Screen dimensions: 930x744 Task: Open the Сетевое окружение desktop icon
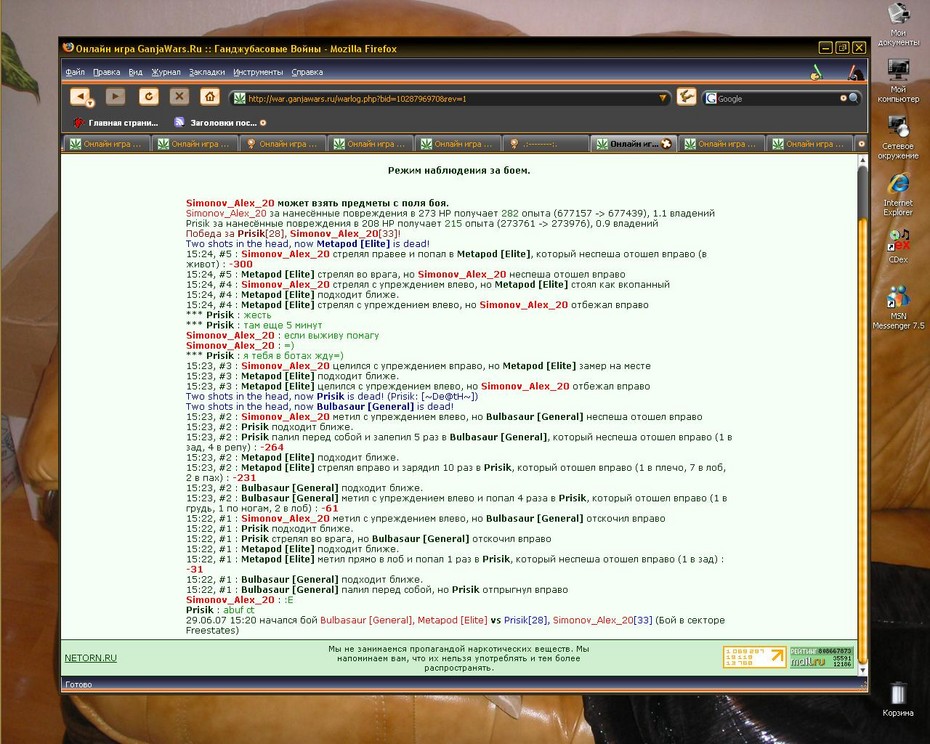(898, 138)
